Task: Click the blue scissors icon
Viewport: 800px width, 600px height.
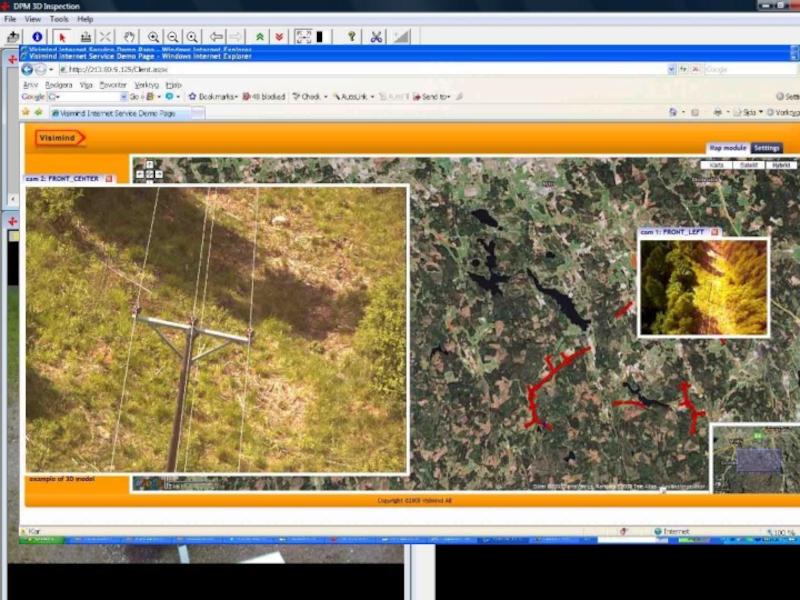Action: point(377,37)
